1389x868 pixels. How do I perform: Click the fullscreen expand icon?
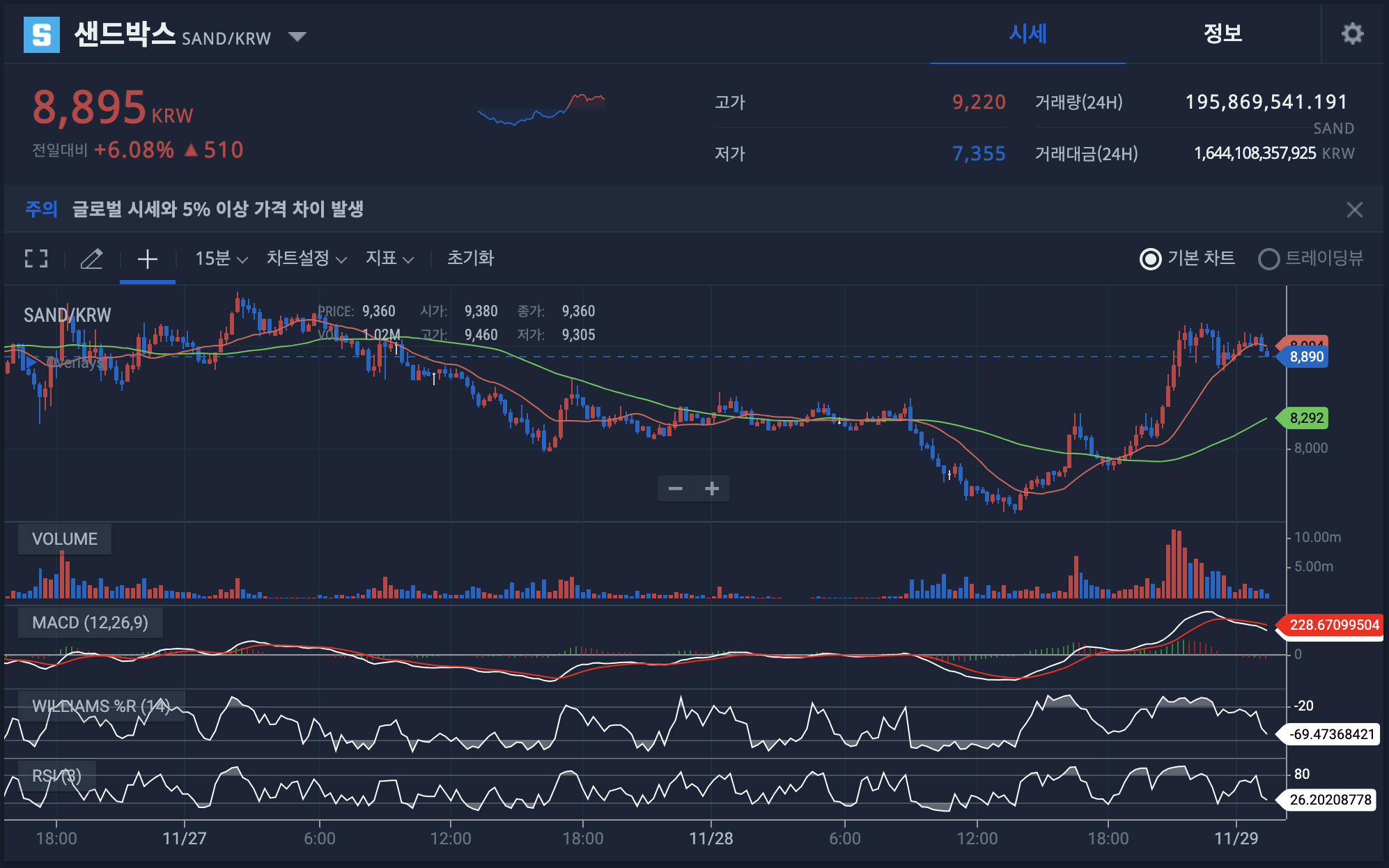click(36, 258)
